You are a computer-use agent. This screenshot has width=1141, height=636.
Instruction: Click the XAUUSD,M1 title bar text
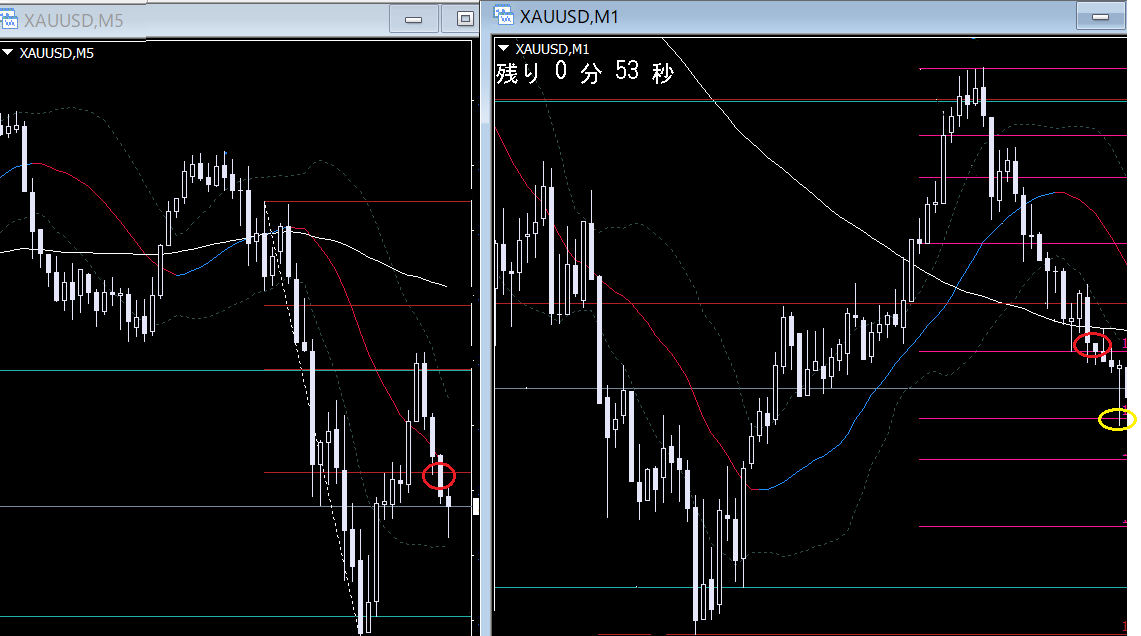coord(569,16)
